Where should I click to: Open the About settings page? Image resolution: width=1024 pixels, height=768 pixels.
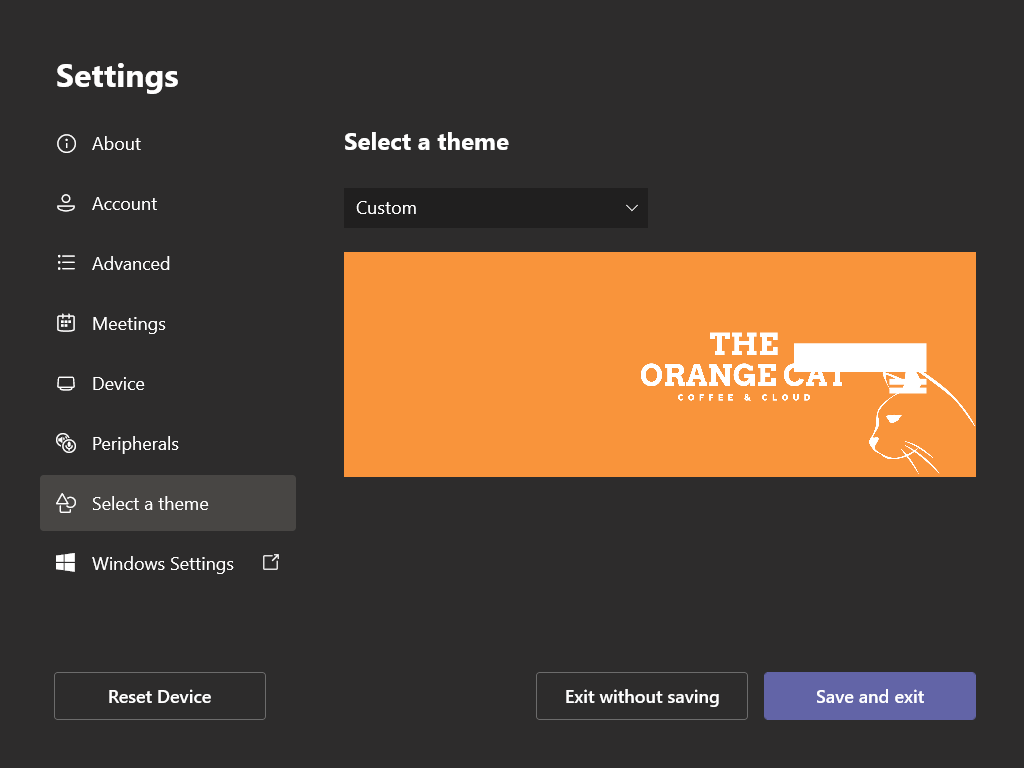point(116,144)
